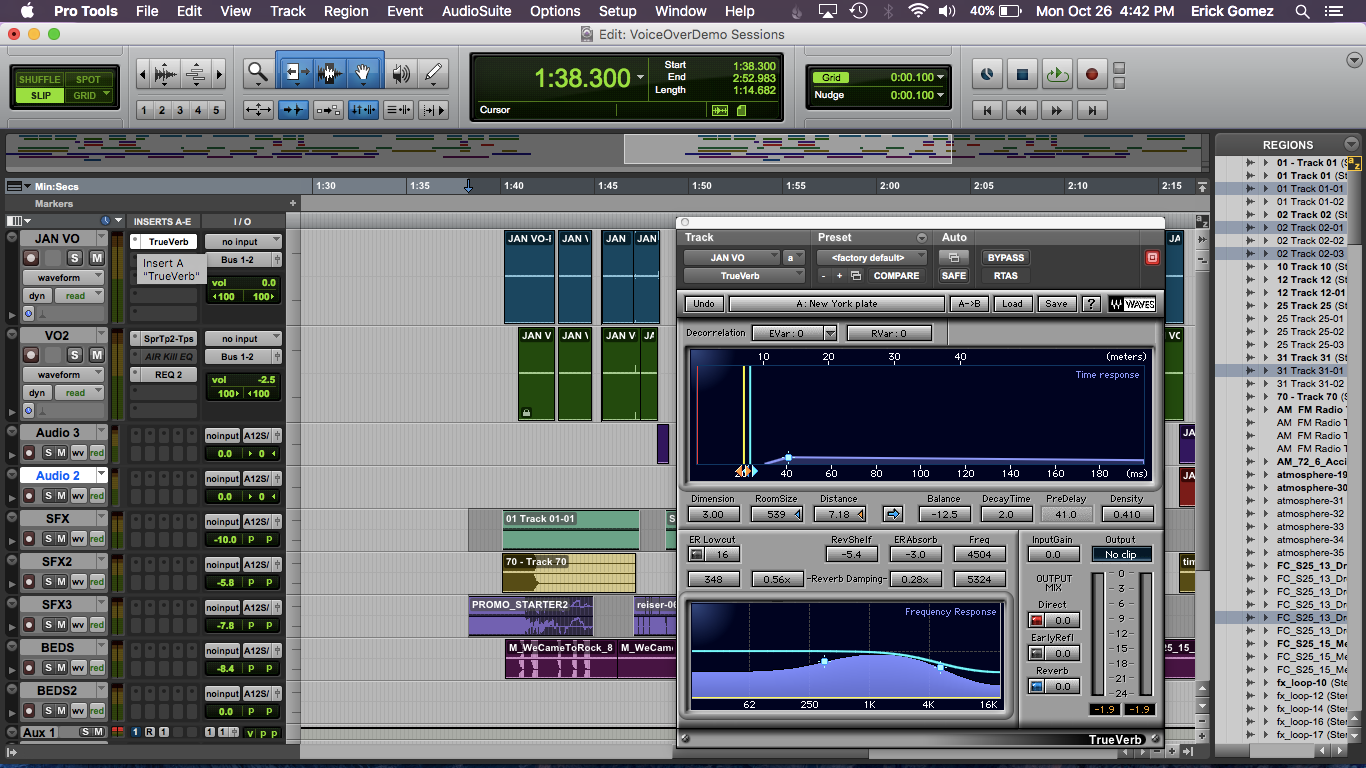Click the Return to Zero button

[988, 110]
